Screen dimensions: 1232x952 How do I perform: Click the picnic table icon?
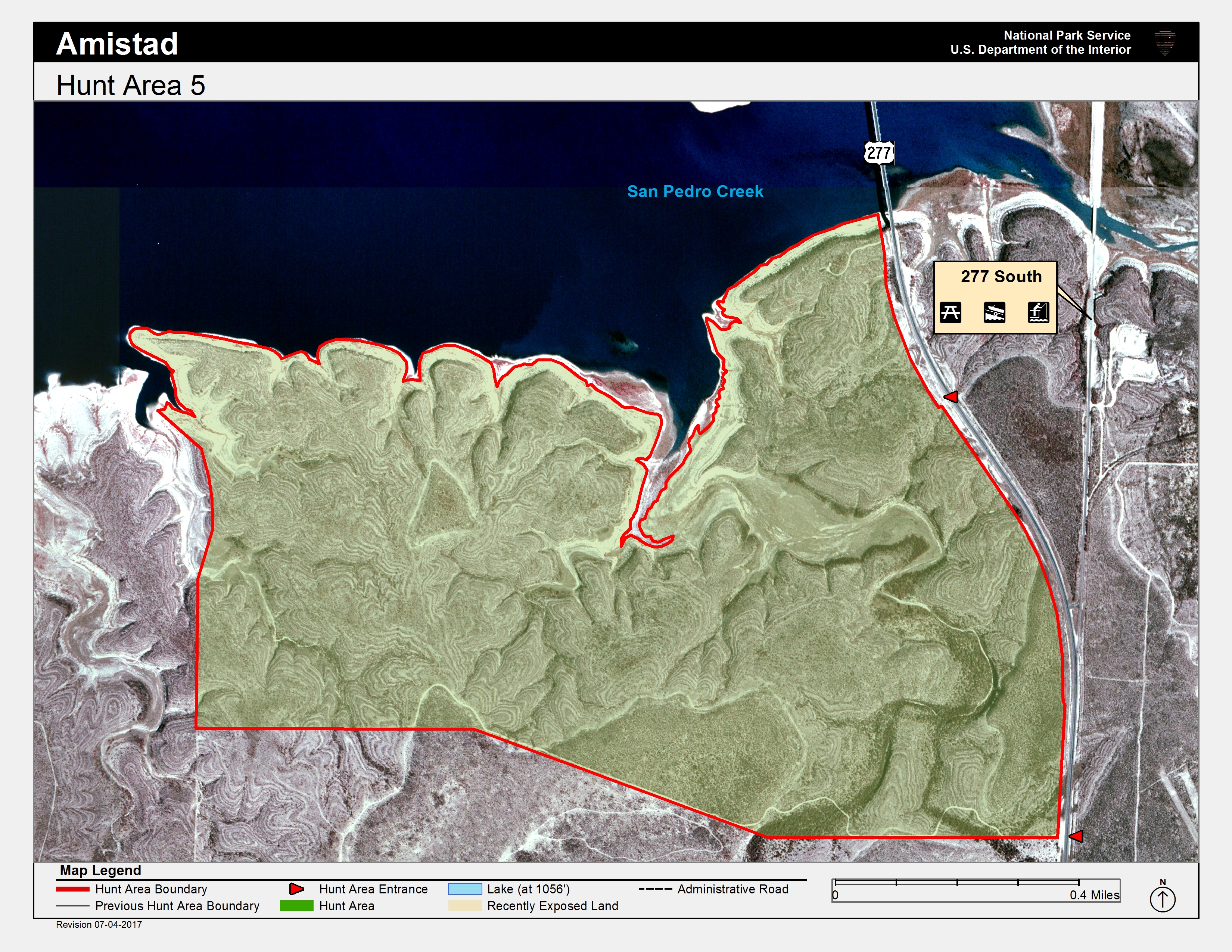951,312
